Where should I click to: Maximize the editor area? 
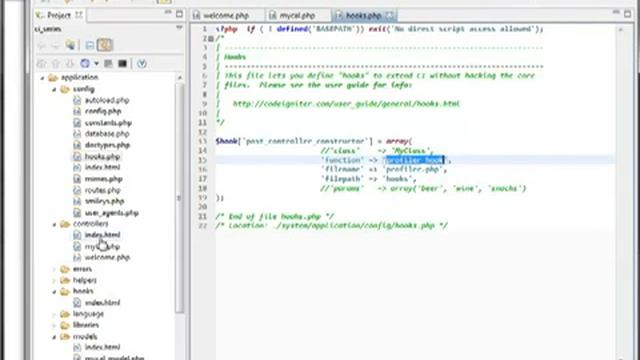tap(627, 14)
